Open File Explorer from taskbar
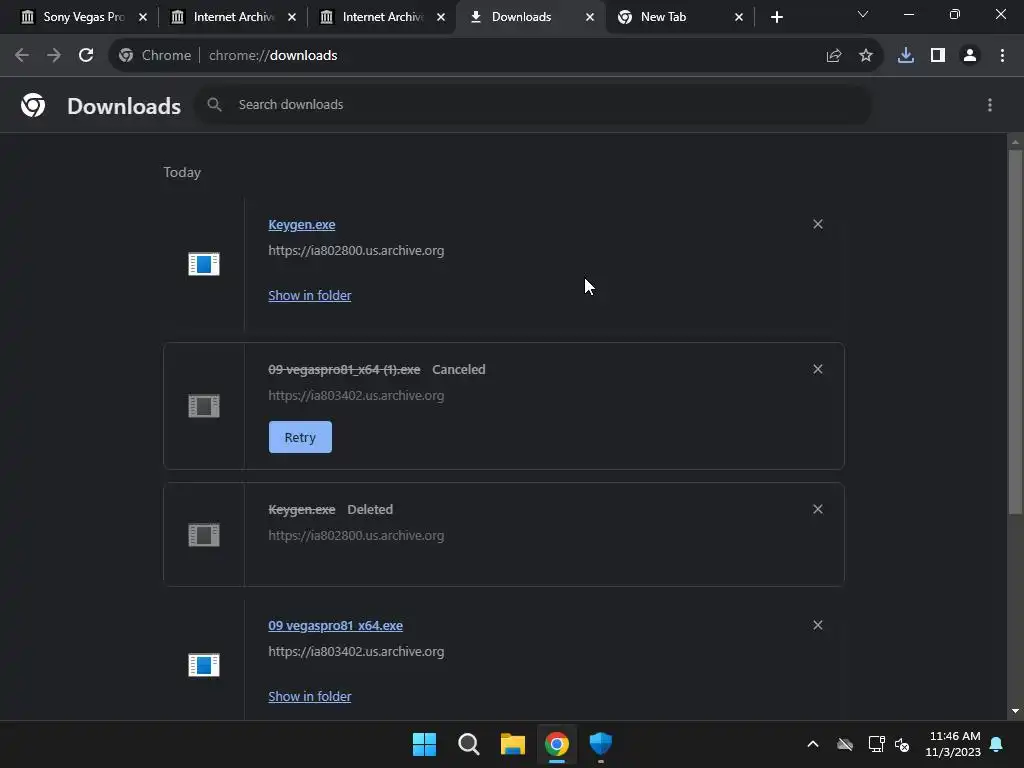This screenshot has height=768, width=1024. tap(513, 744)
